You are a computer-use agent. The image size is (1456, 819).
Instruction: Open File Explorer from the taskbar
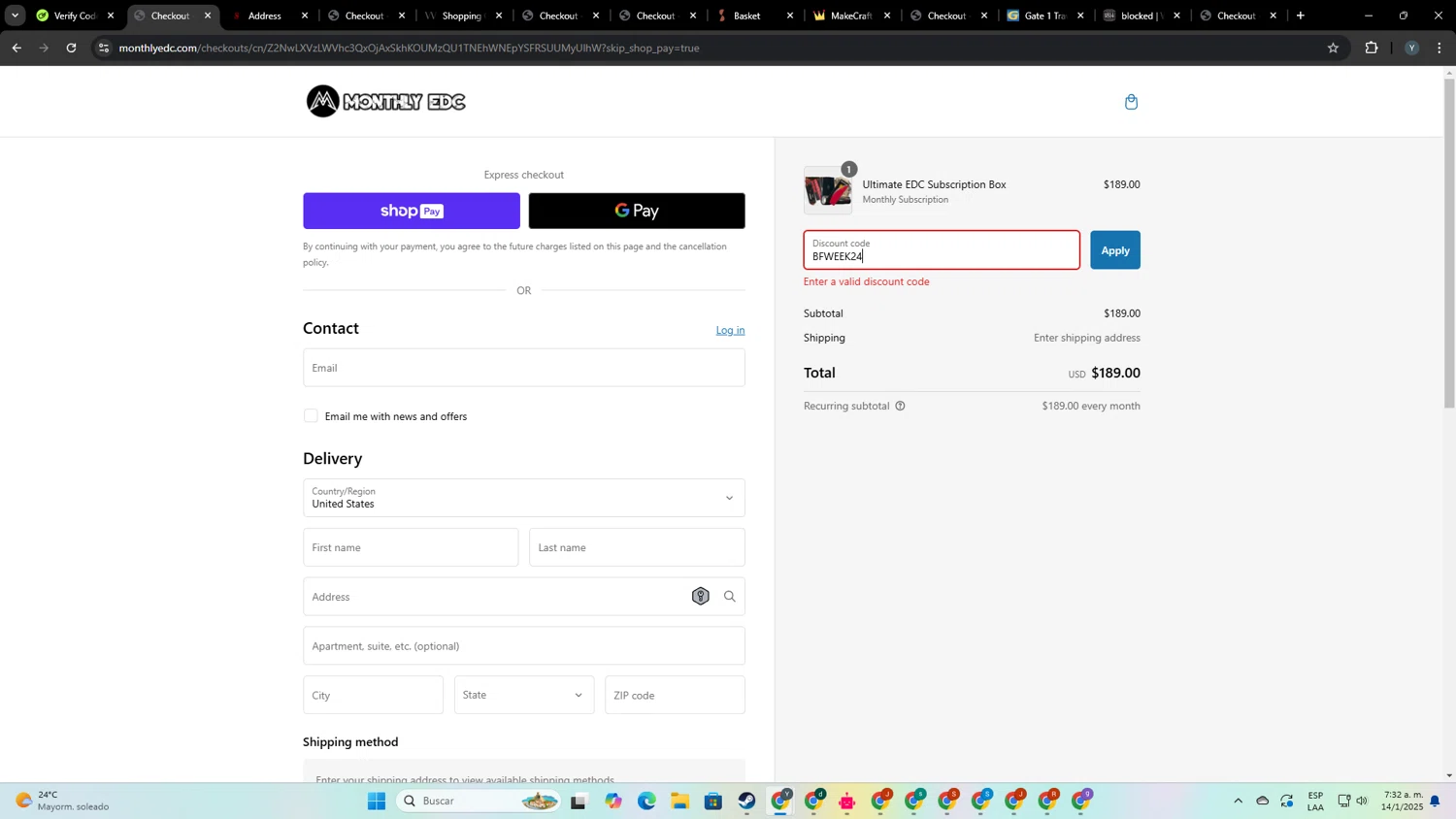tap(679, 801)
